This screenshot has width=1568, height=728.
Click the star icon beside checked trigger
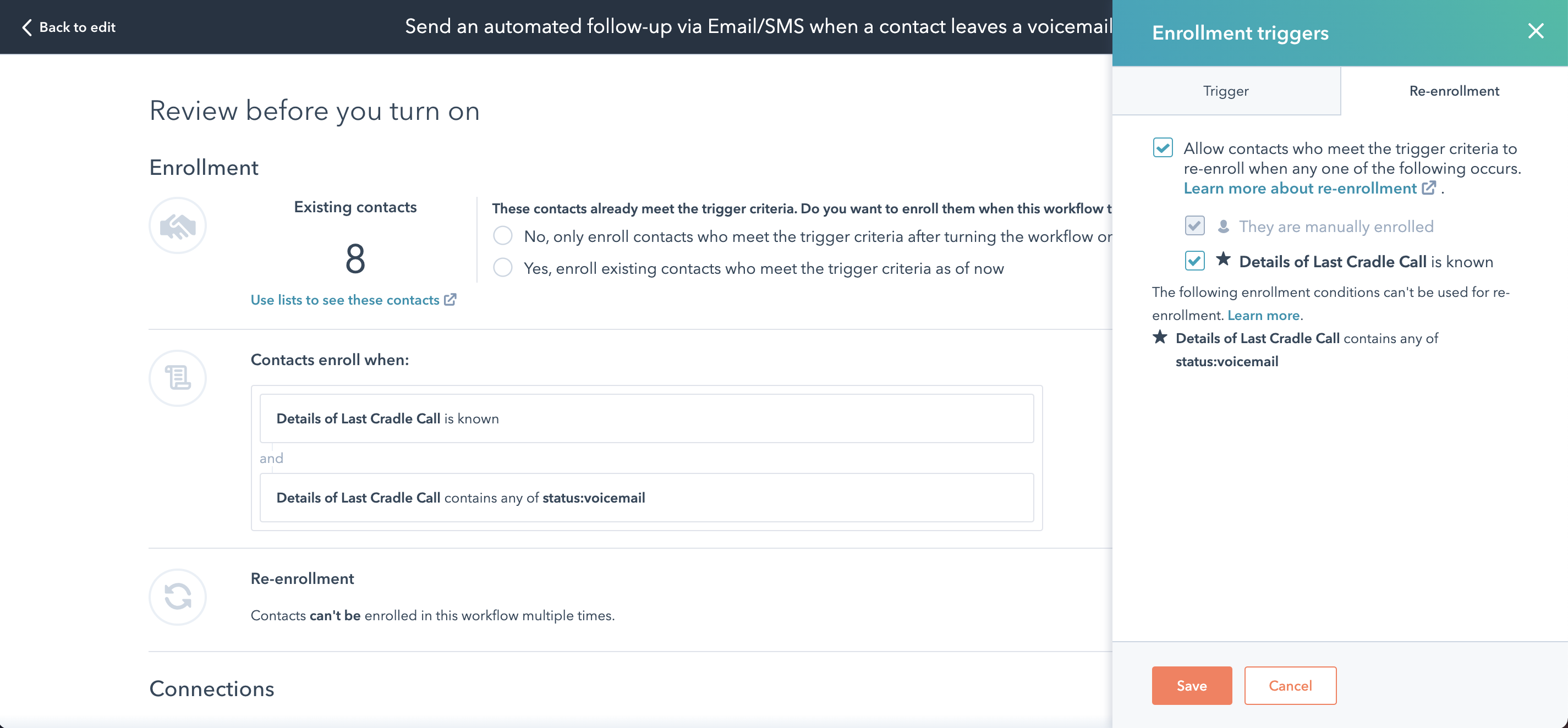[x=1223, y=260]
